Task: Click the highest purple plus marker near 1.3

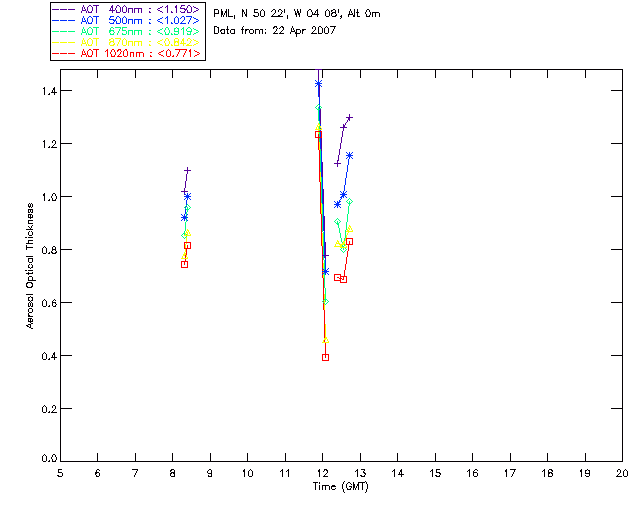Action: [349, 118]
